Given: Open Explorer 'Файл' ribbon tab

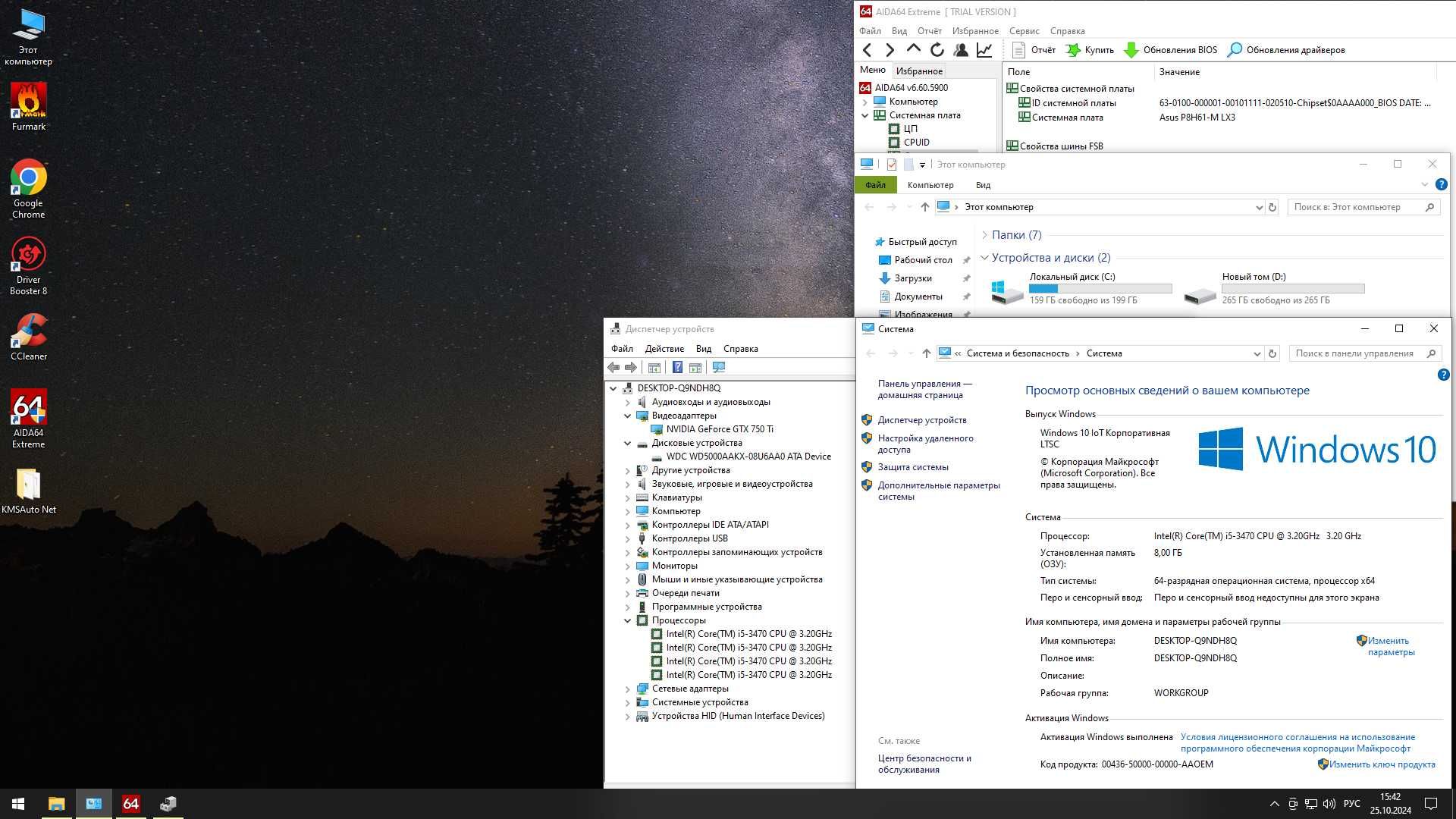Looking at the screenshot, I should click(875, 185).
